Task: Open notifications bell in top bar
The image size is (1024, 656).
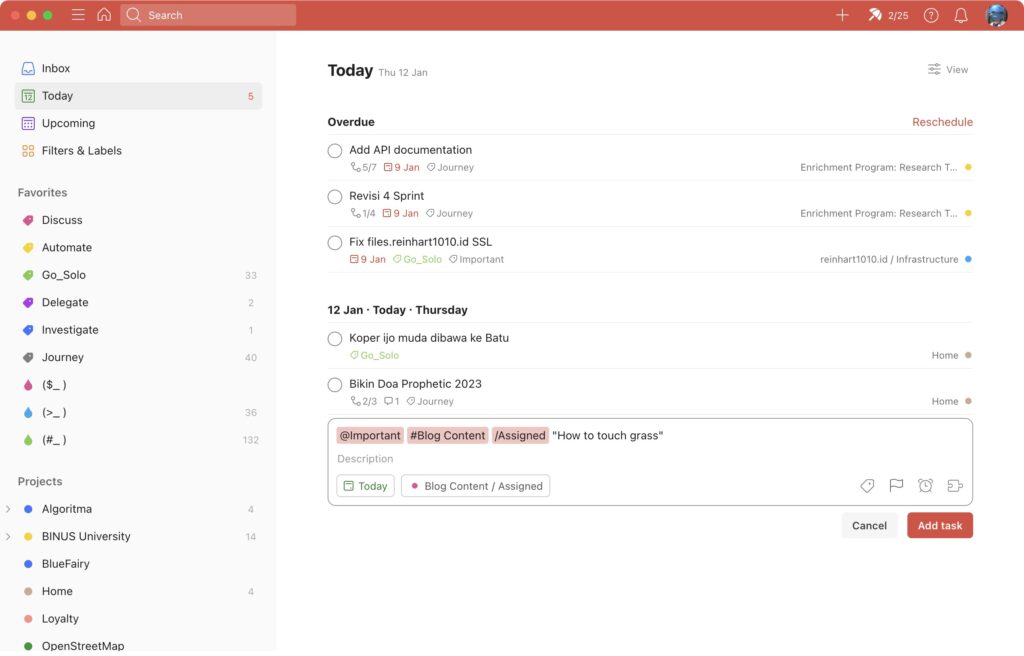Action: (x=961, y=15)
